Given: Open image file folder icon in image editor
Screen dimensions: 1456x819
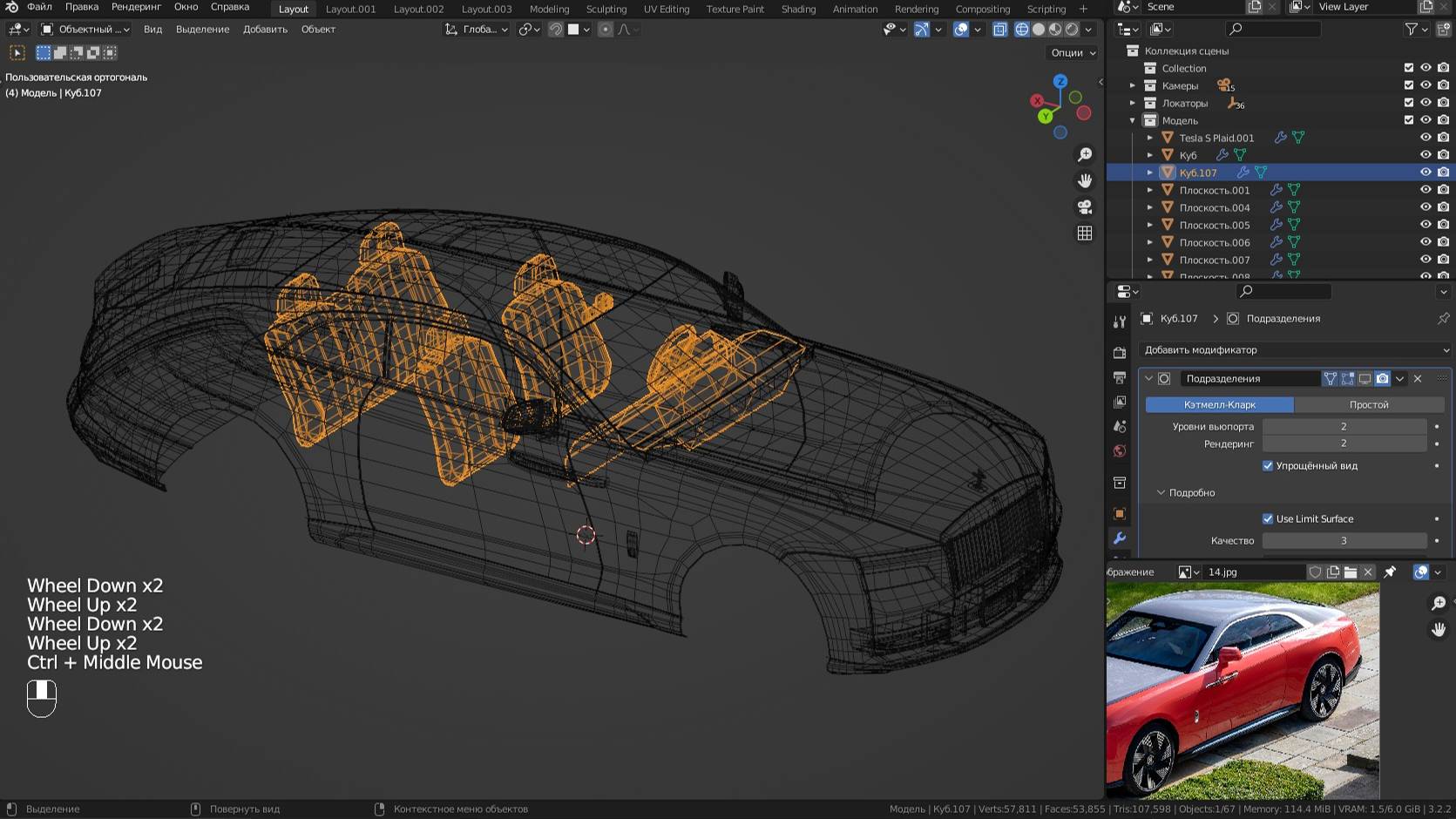Looking at the screenshot, I should coord(1351,572).
